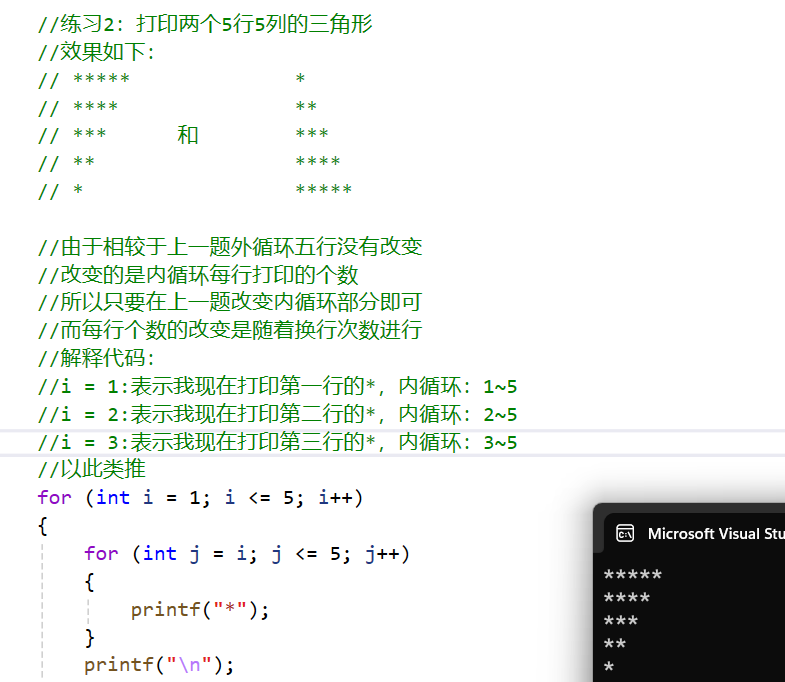Screen dimensions: 785x682
Task: Click the comment line starting '//i = 2:'
Action: click(x=277, y=414)
